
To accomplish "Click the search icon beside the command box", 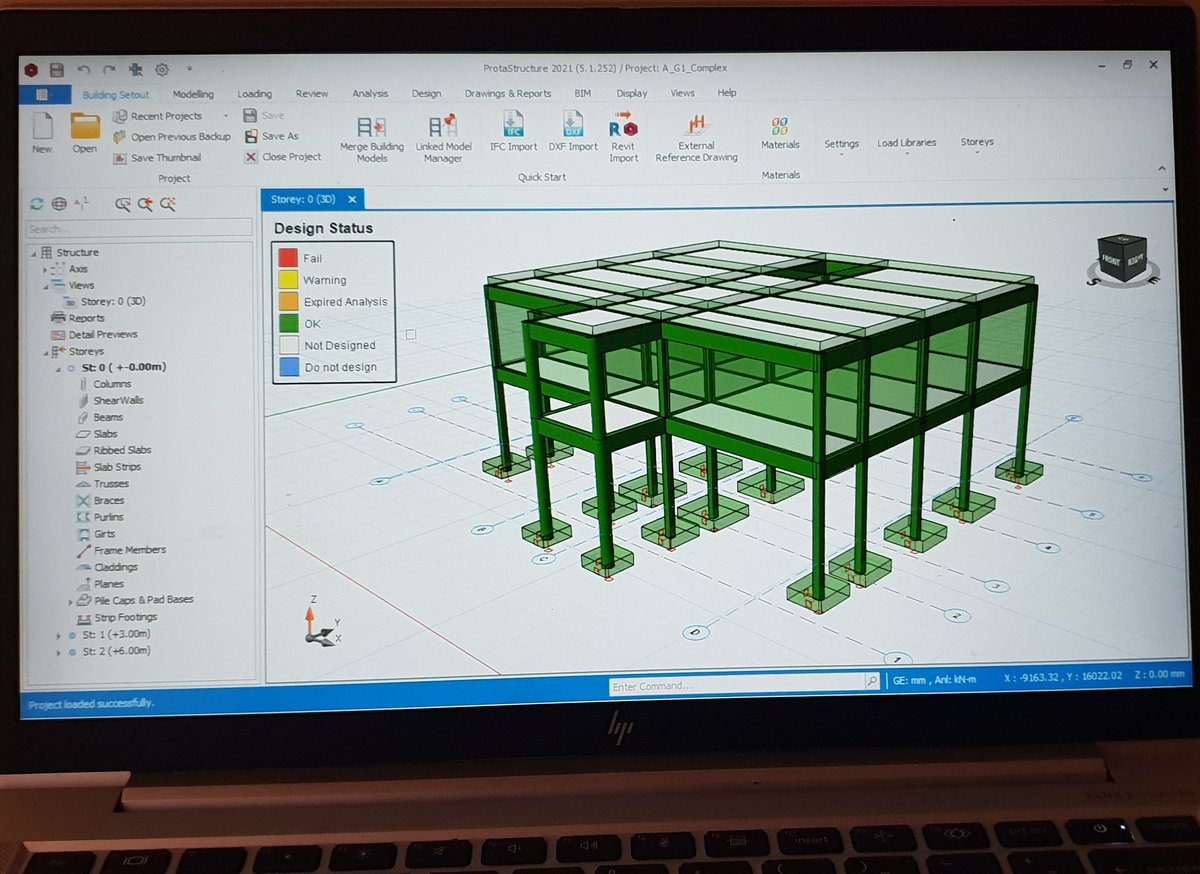I will (x=872, y=681).
